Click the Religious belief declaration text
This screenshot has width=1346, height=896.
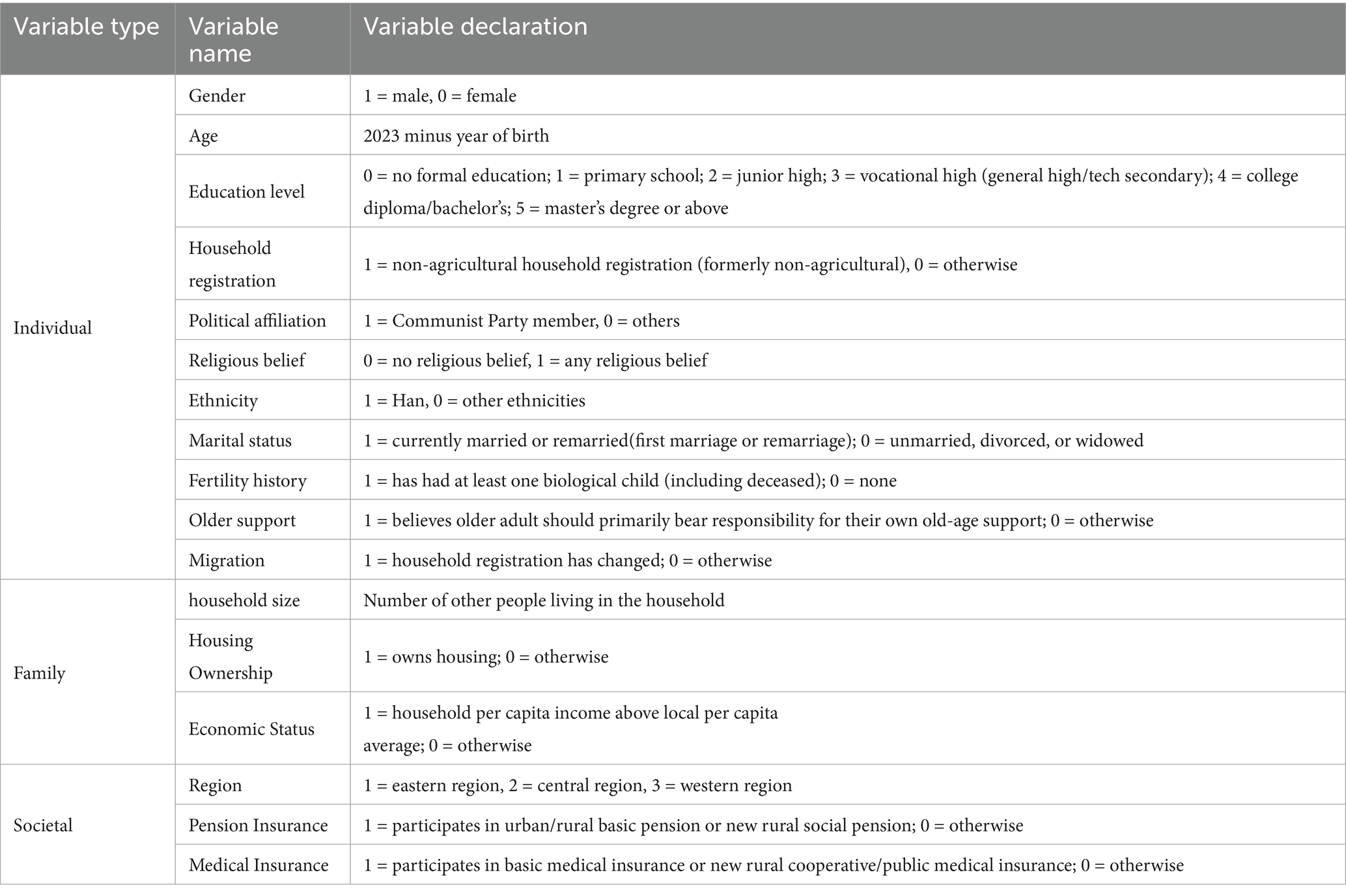535,360
